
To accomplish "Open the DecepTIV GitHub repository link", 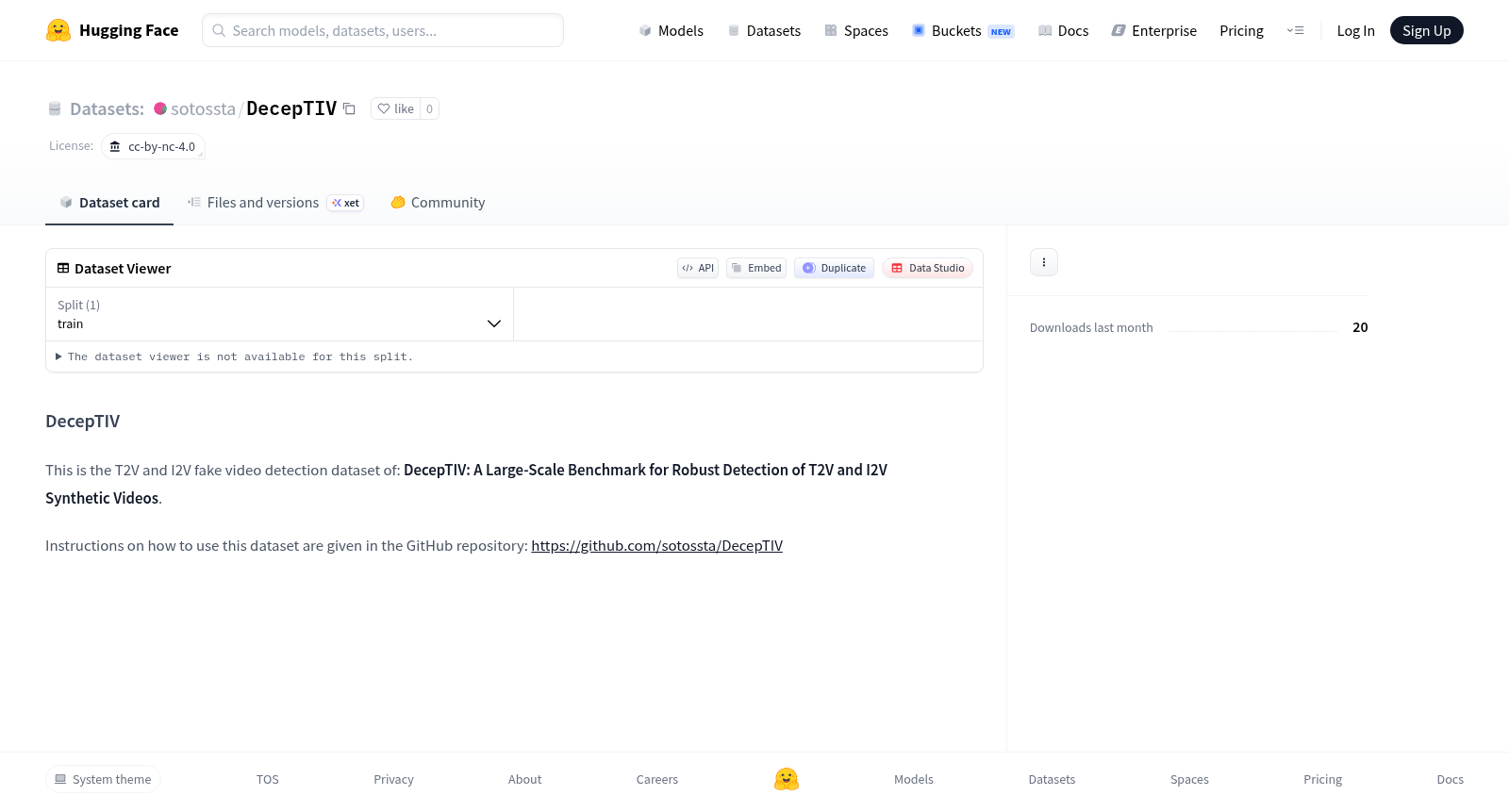I will coord(656,545).
